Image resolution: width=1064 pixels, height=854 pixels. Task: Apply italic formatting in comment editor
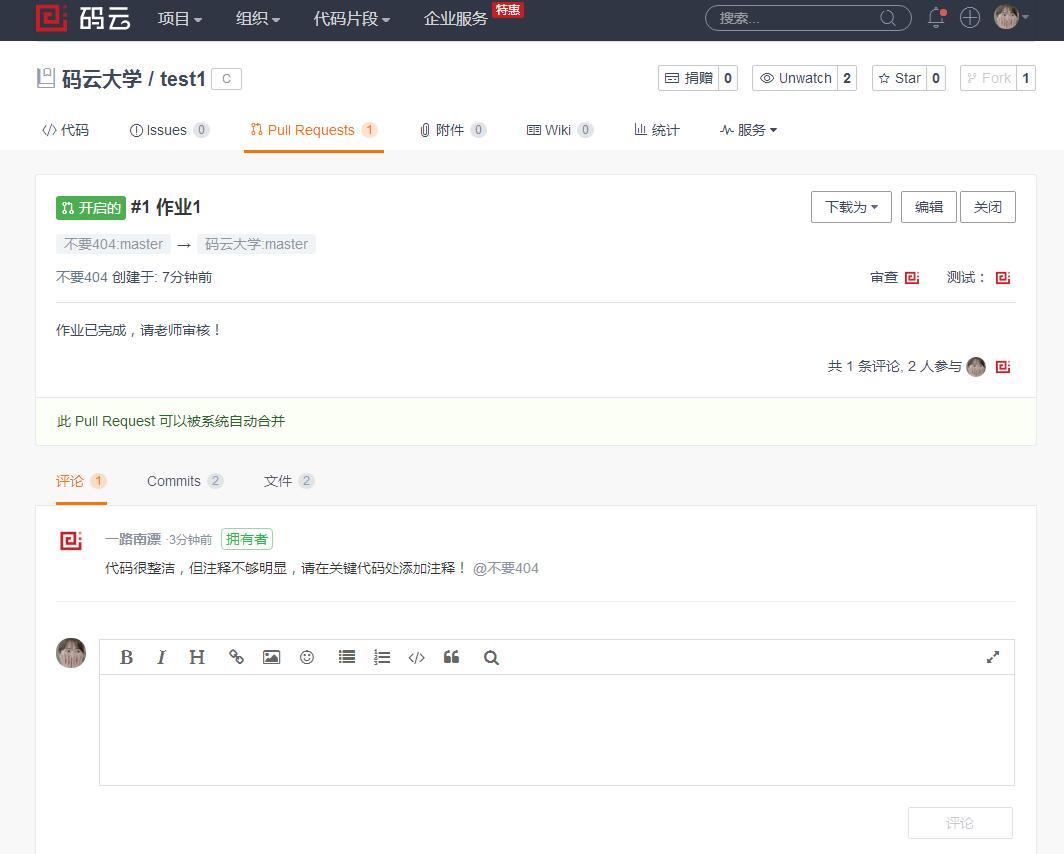(x=161, y=657)
